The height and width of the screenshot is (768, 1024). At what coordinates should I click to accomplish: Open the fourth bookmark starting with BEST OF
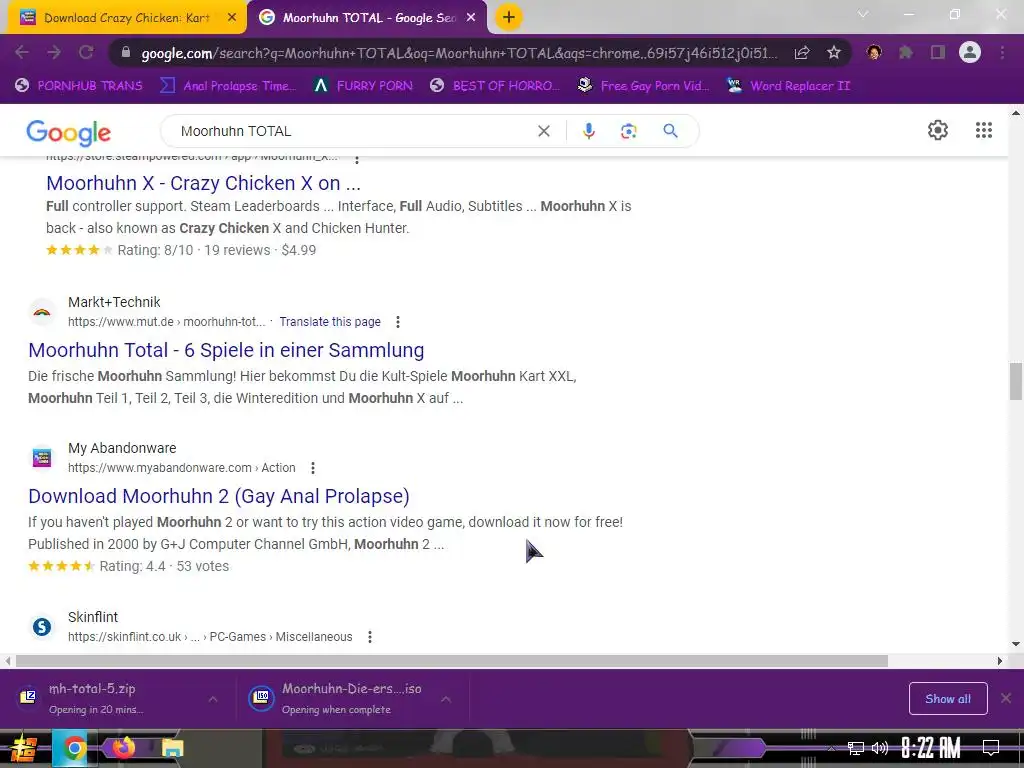[494, 86]
